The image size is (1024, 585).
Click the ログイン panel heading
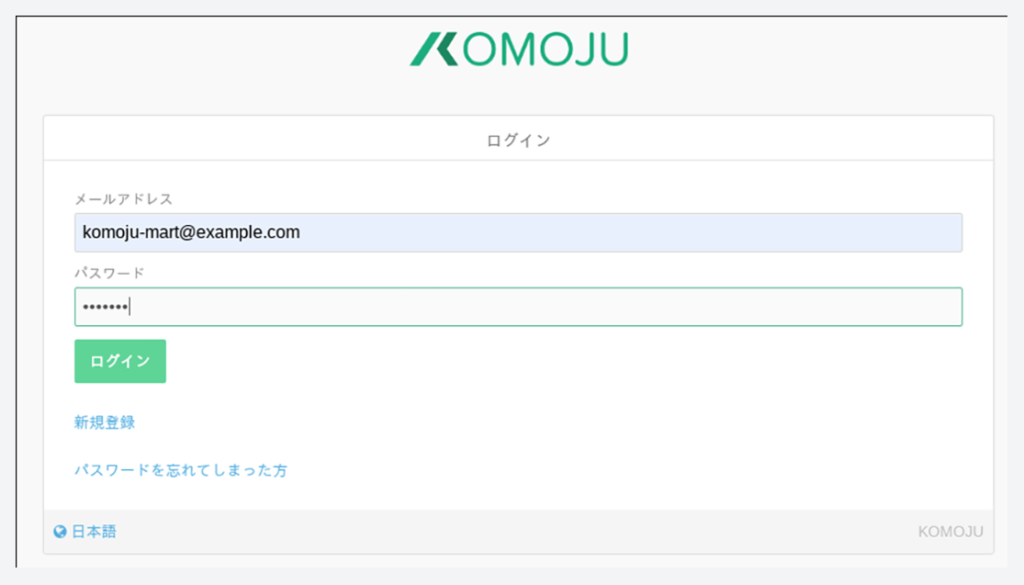pos(519,140)
